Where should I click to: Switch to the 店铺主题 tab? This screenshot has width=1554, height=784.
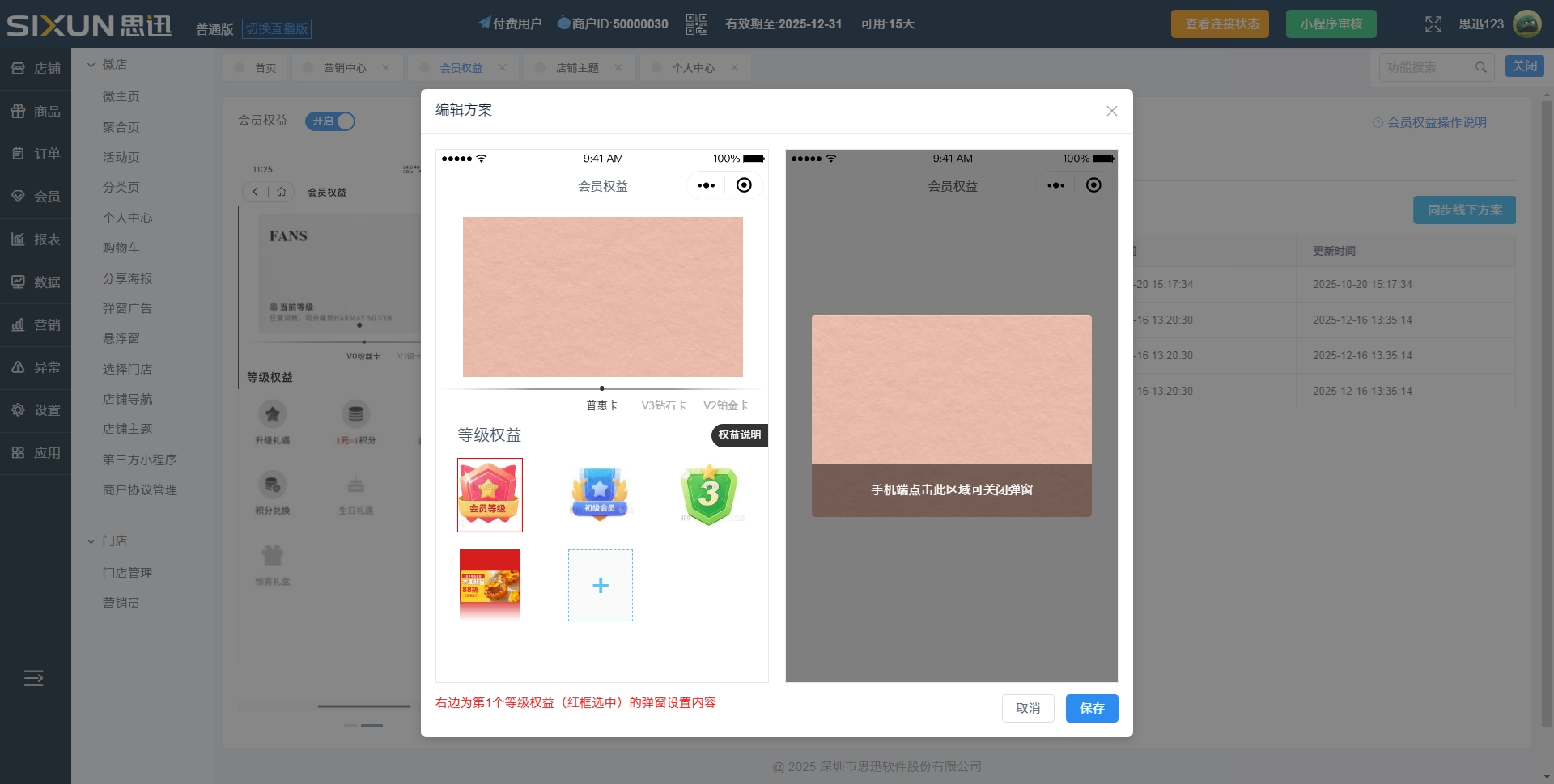pyautogui.click(x=577, y=68)
